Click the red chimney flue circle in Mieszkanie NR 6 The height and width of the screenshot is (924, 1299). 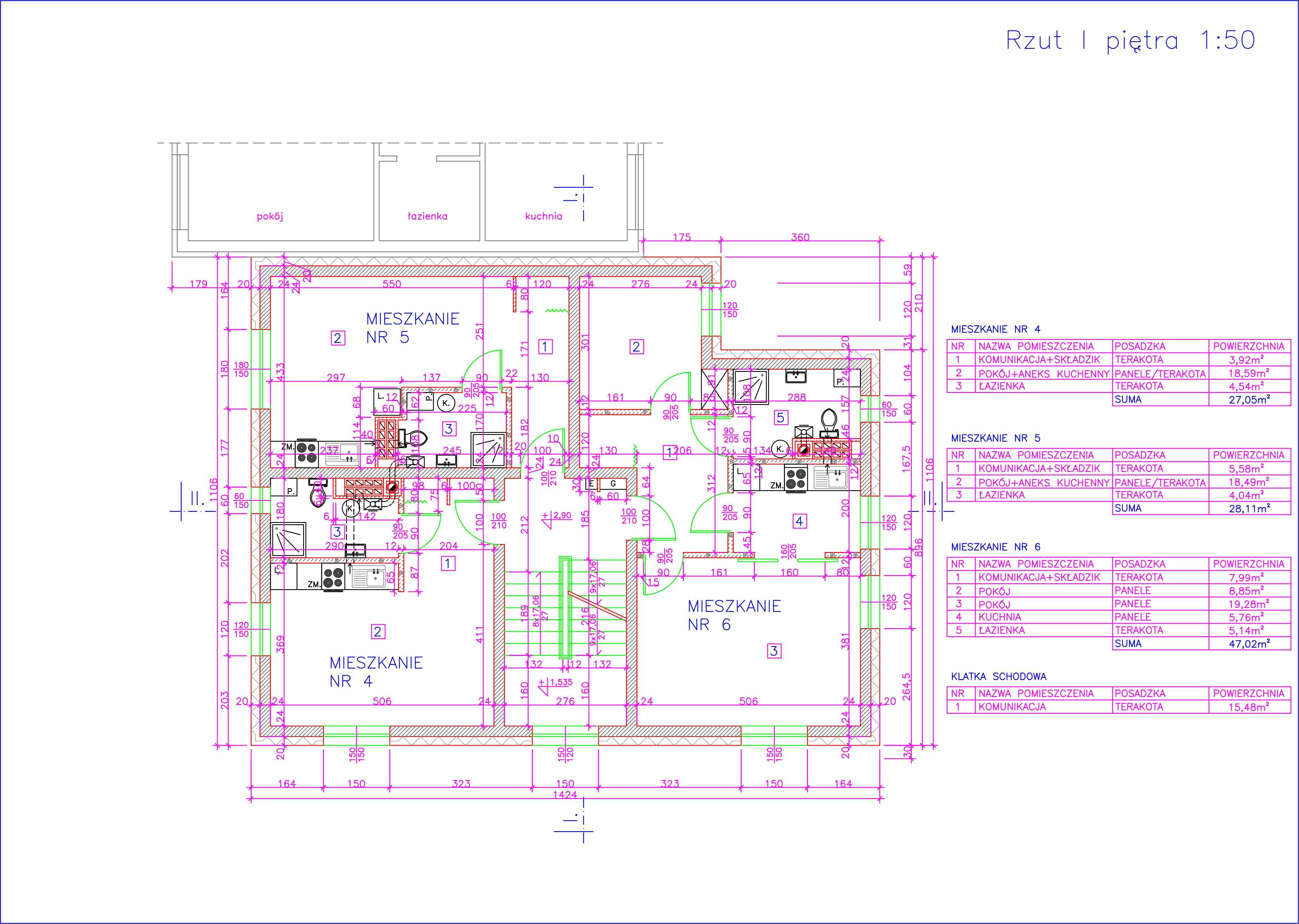(x=804, y=450)
